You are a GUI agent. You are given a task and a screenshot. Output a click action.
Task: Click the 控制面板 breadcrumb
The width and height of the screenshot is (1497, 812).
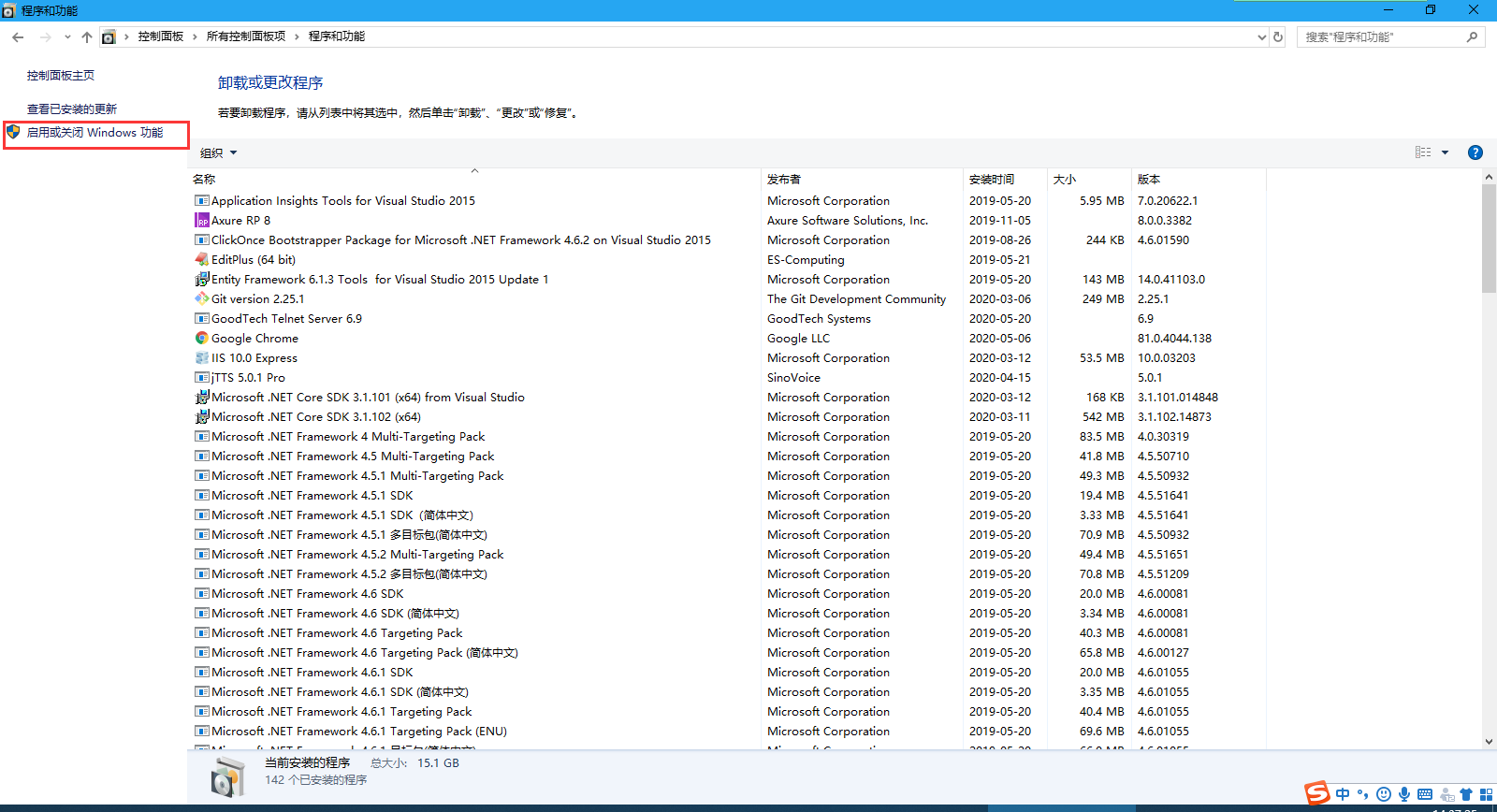(x=161, y=36)
